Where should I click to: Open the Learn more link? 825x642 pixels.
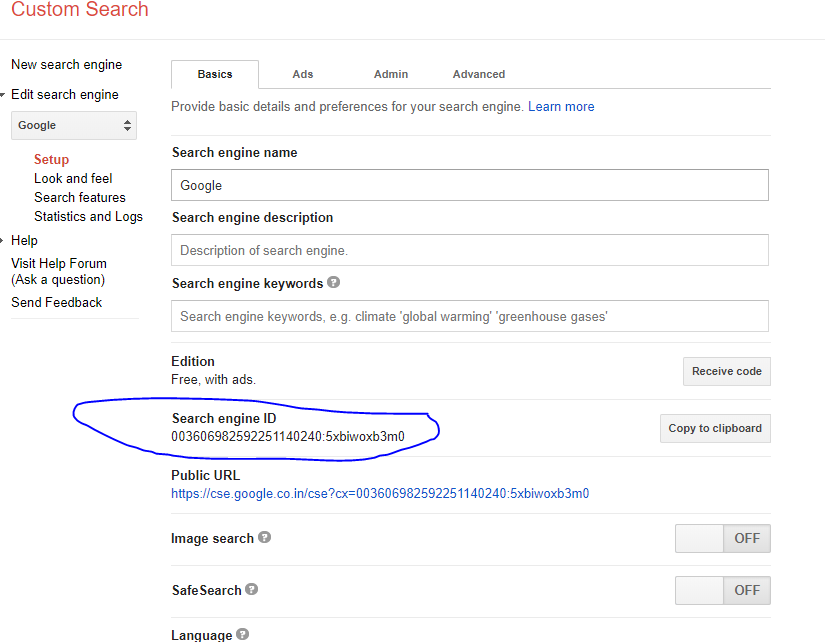(x=561, y=106)
